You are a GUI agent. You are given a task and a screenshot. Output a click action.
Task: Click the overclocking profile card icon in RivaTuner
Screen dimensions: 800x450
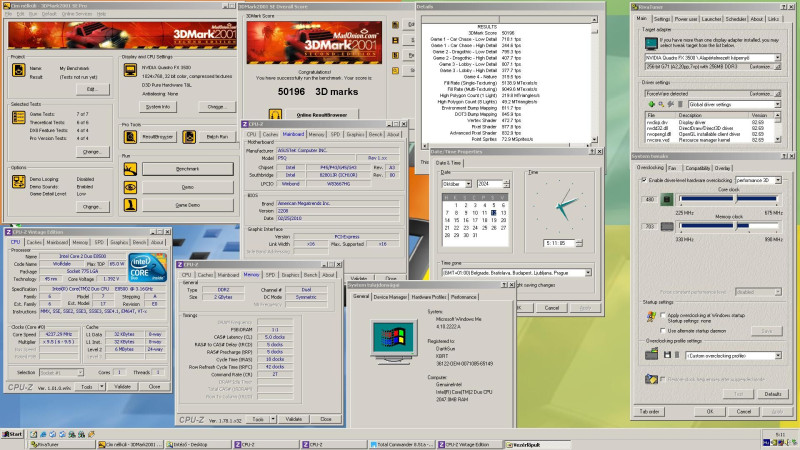click(651, 354)
